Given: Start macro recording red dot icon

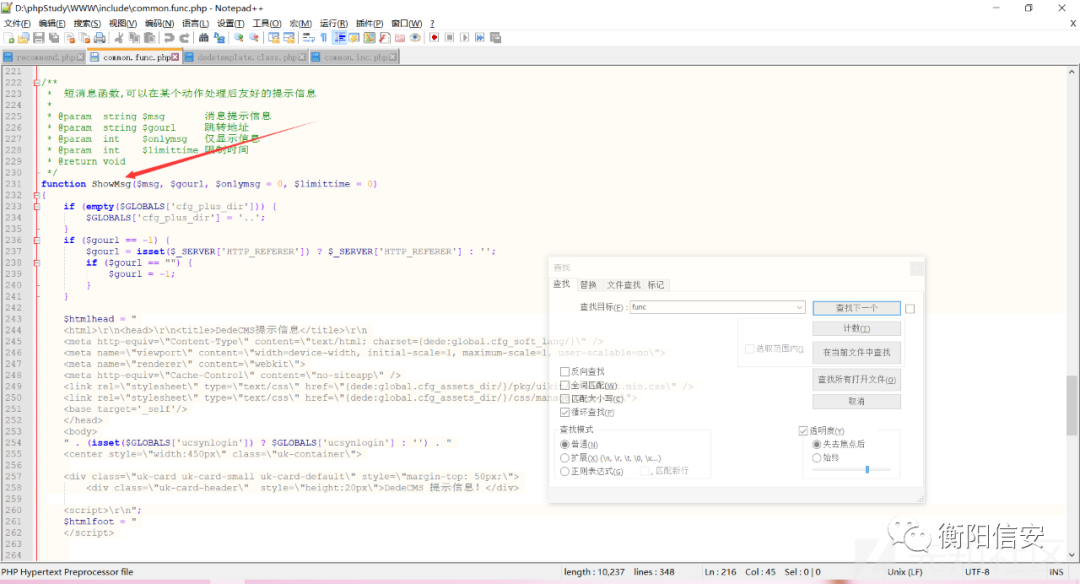Looking at the screenshot, I should (434, 38).
